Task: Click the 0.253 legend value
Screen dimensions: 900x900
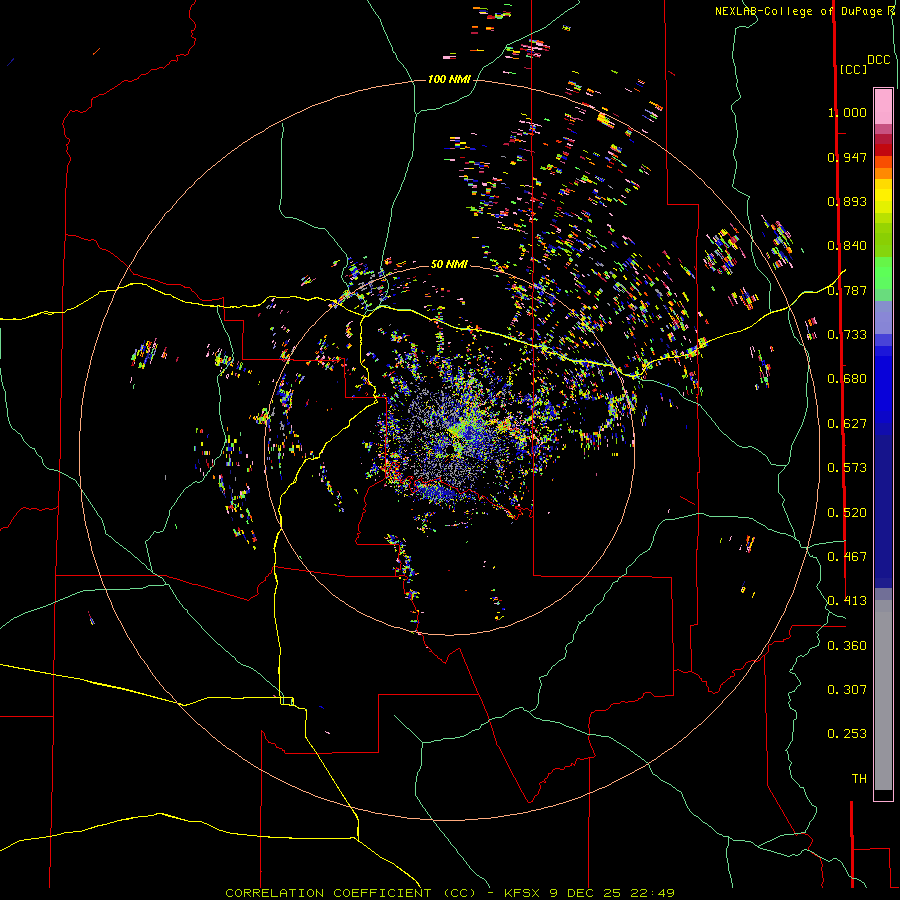Action: pos(847,734)
